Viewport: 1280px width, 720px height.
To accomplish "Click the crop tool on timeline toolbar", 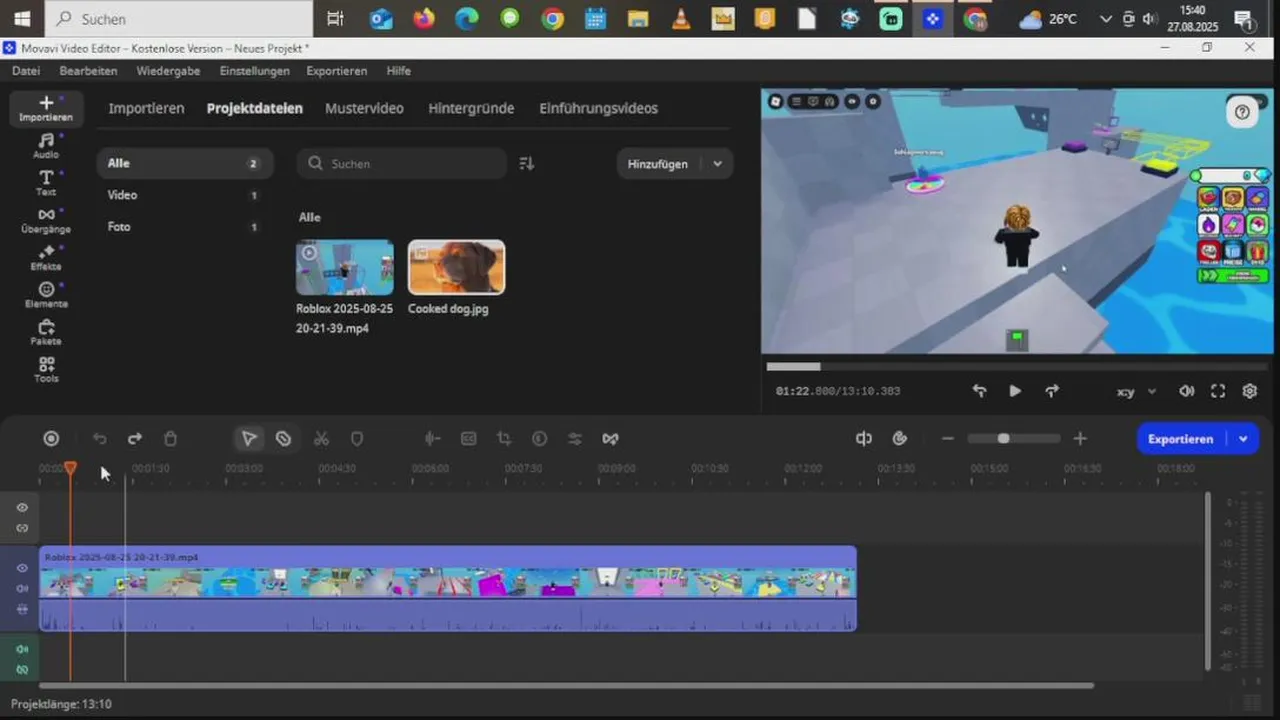I will [x=503, y=438].
